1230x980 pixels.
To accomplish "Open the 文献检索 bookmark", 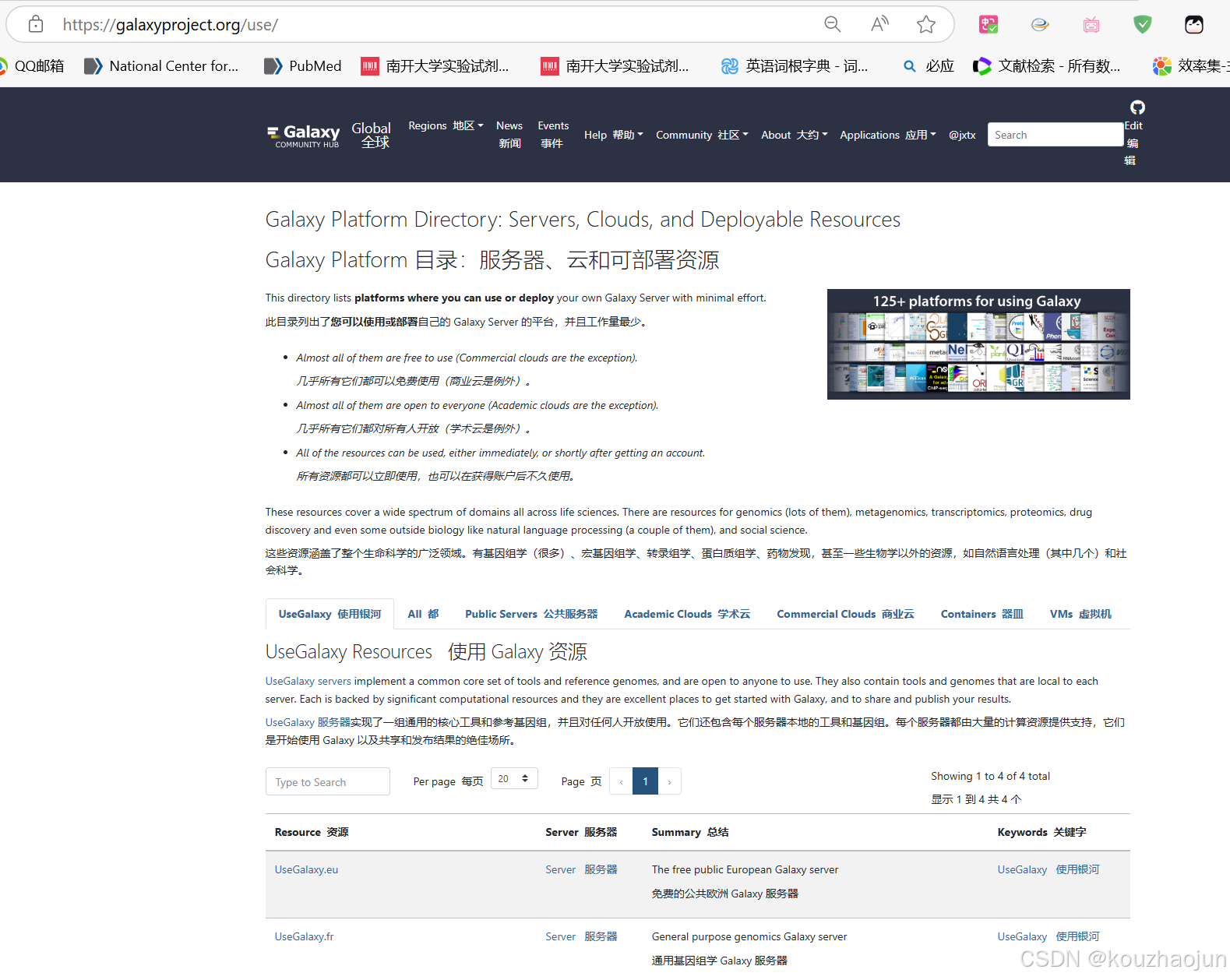I will point(1048,66).
